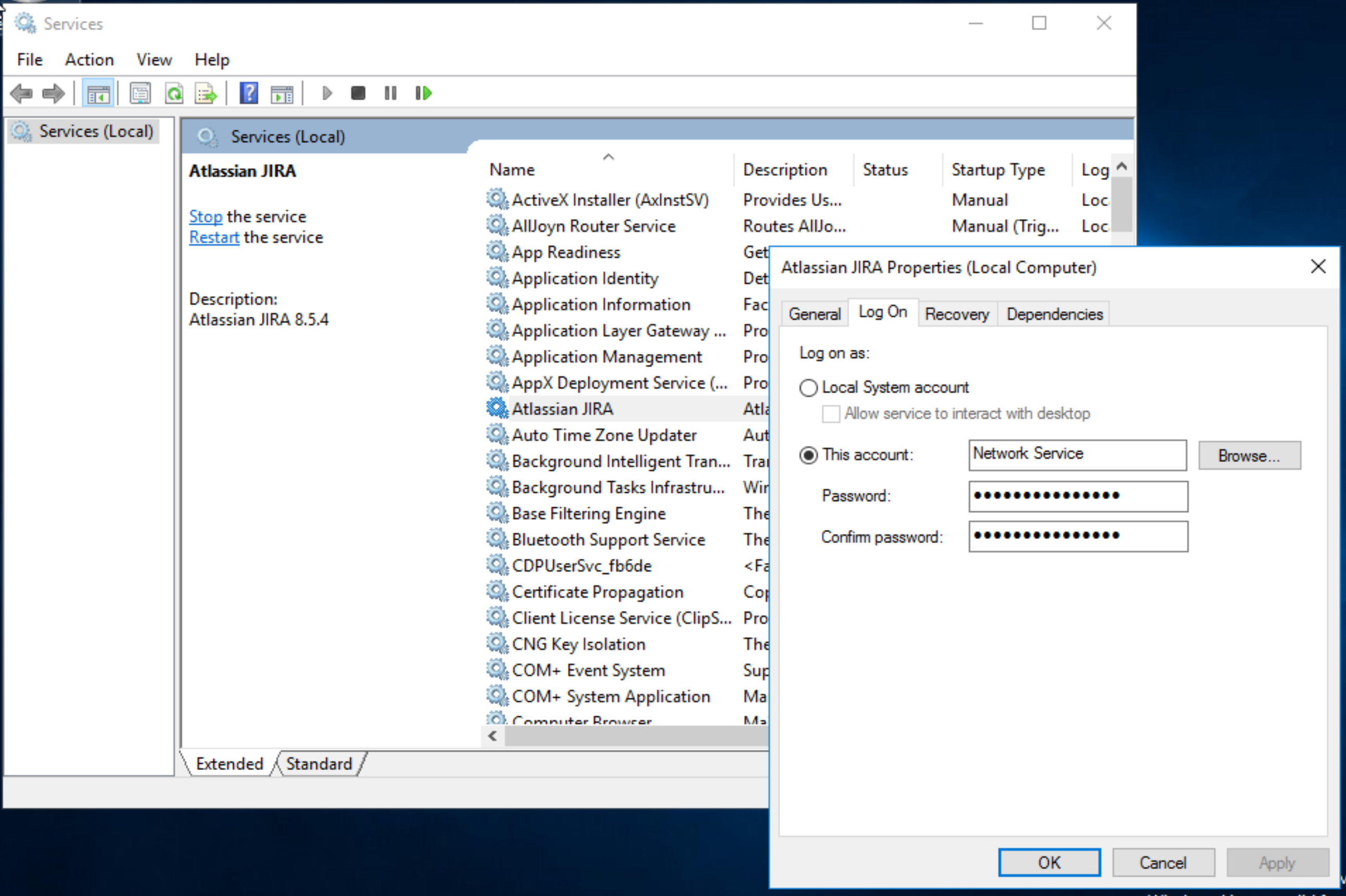Image resolution: width=1346 pixels, height=896 pixels.
Task: Select the Local System account radio button
Action: [808, 388]
